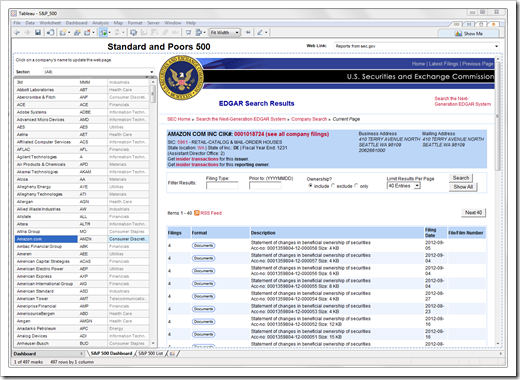
Task: Click the Company Search breadcrumb link
Action: tap(309, 119)
